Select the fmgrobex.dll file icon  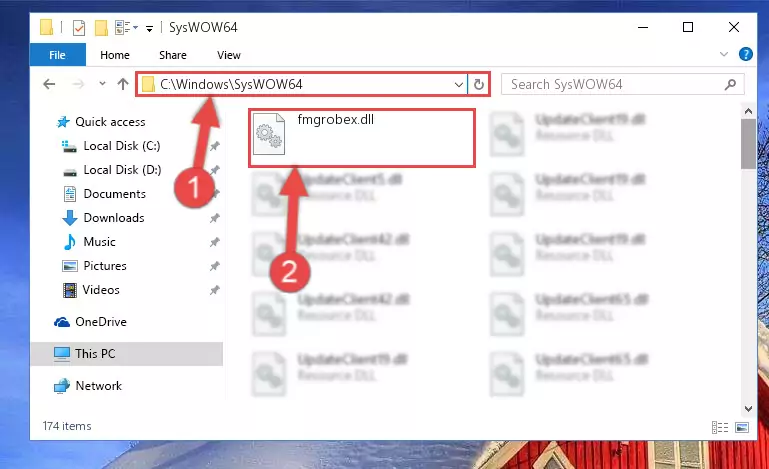[x=269, y=133]
